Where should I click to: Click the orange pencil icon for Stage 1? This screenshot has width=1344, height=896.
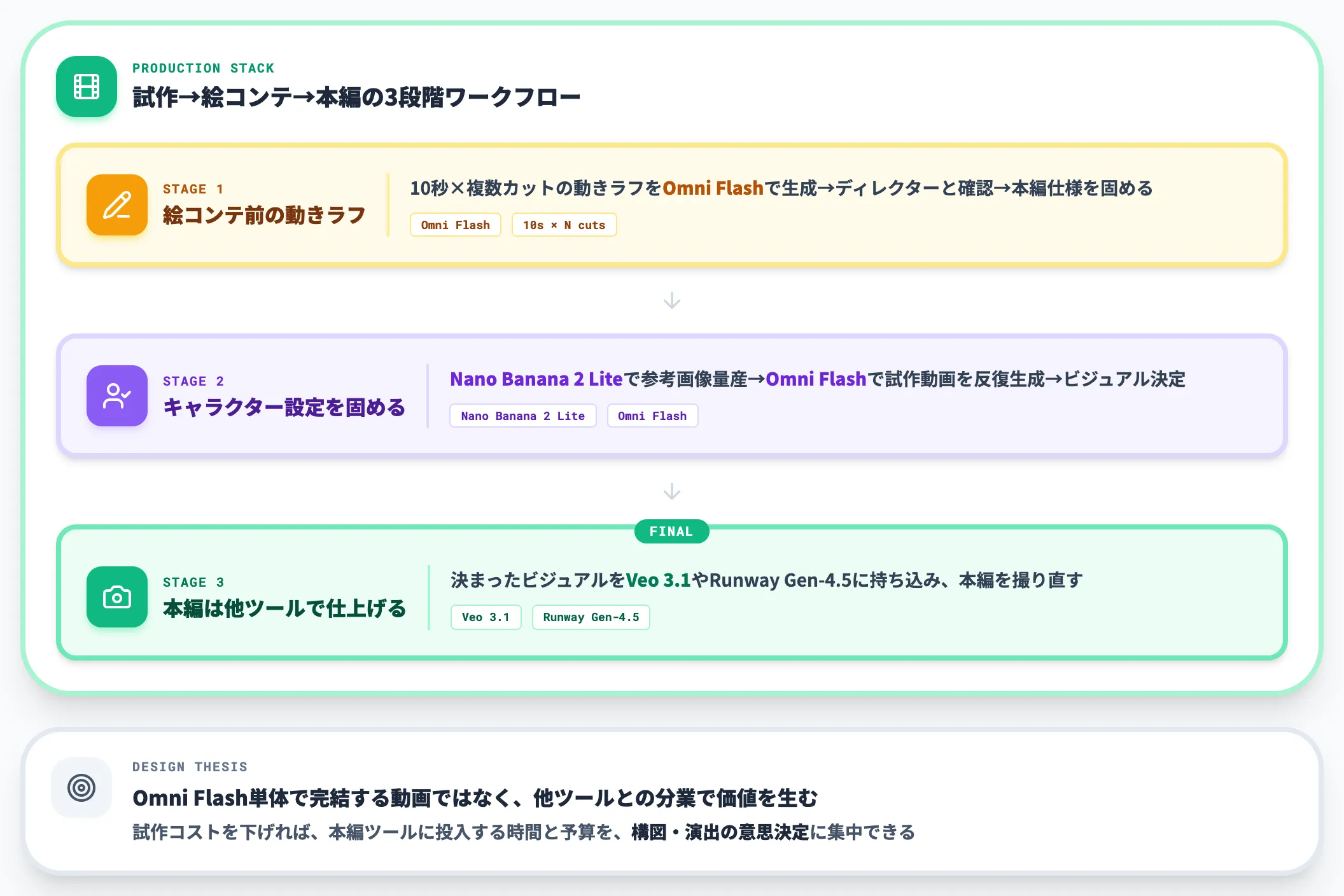point(117,205)
